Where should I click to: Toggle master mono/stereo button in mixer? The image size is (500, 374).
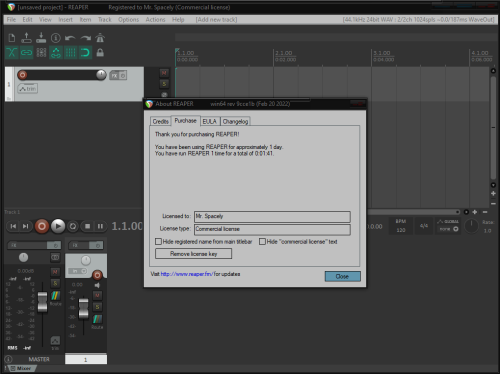pos(55,257)
